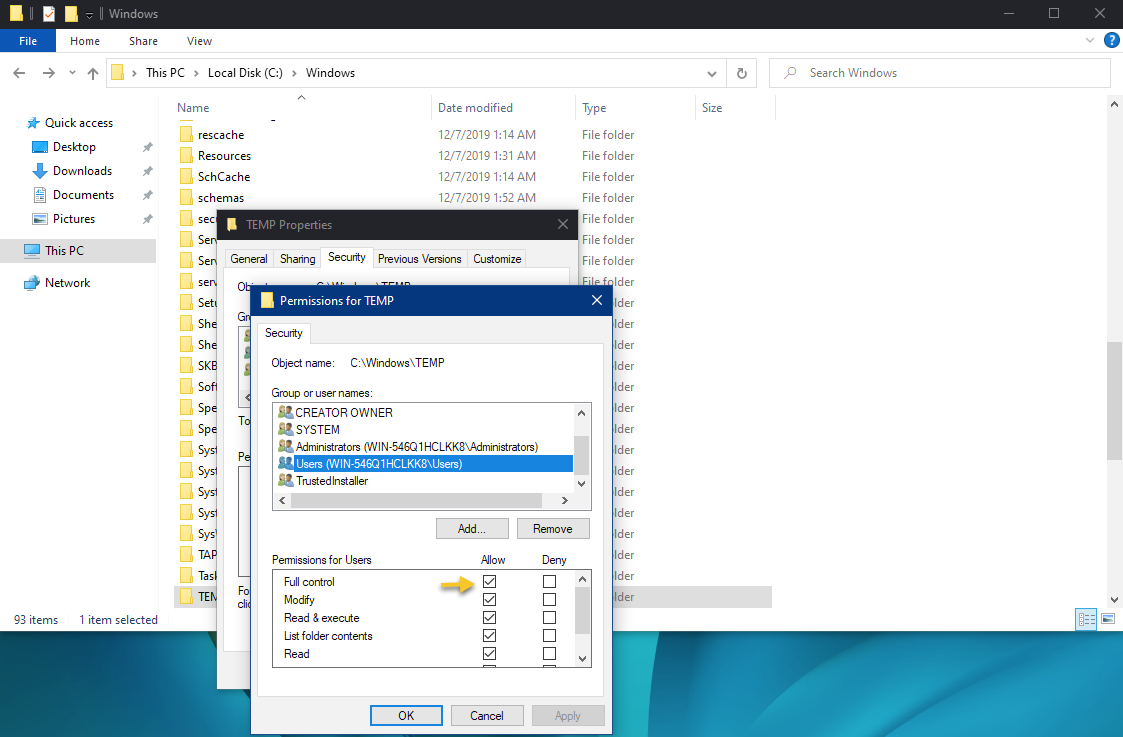This screenshot has width=1123, height=737.
Task: Open Customize Quick Access Toolbar dropdown
Action: (x=90, y=14)
